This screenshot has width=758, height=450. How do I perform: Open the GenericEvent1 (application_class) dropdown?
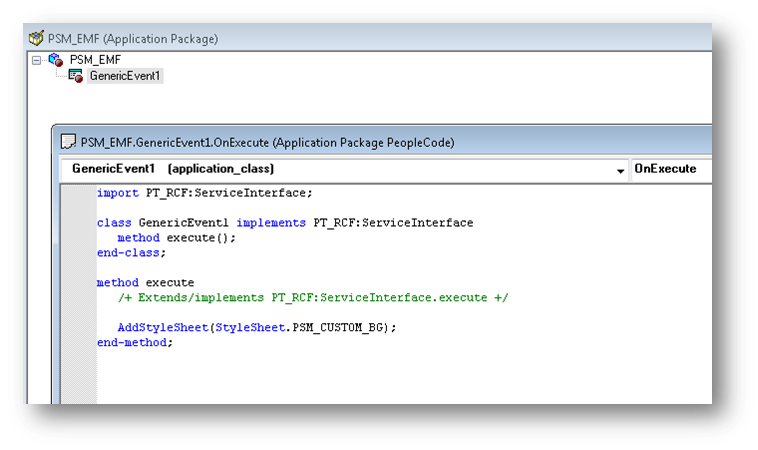345,169
